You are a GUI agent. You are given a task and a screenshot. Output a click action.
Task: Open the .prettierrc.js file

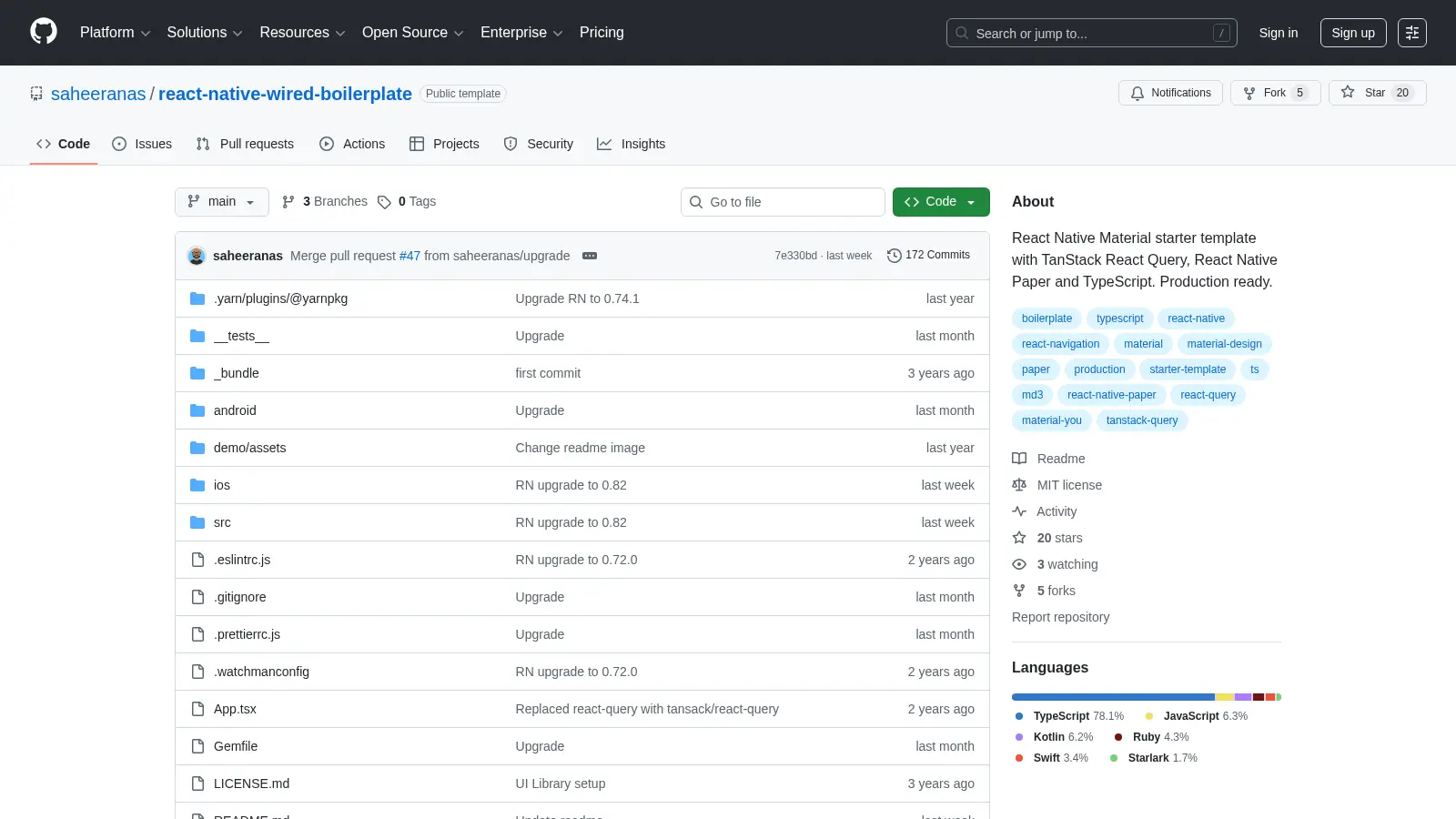tap(247, 634)
